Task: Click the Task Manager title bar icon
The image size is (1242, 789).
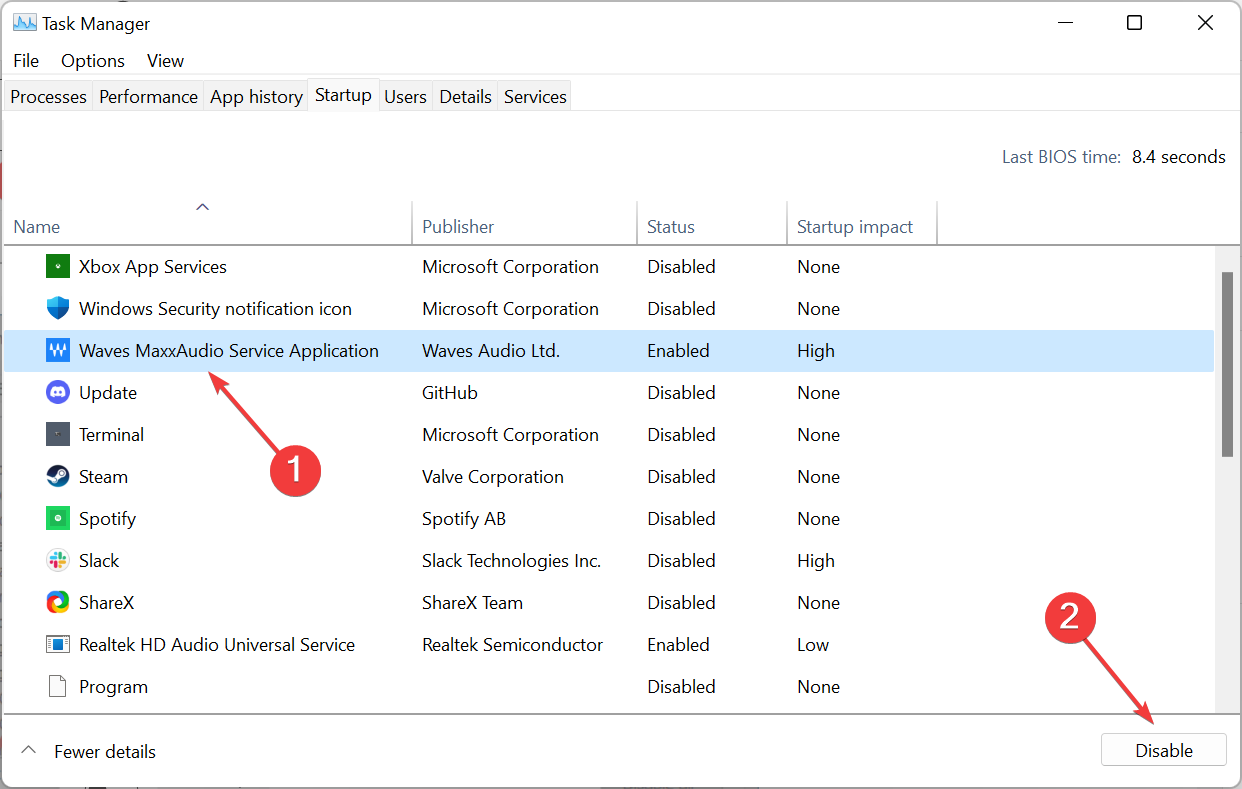Action: (24, 23)
